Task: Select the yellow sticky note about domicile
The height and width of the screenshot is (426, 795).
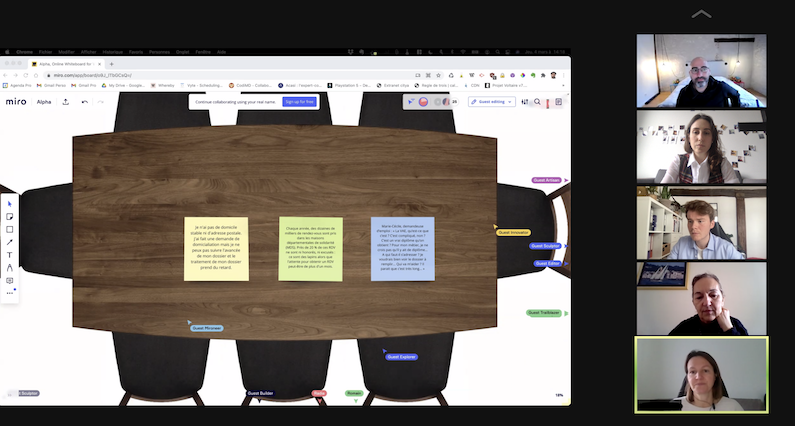Action: point(216,249)
